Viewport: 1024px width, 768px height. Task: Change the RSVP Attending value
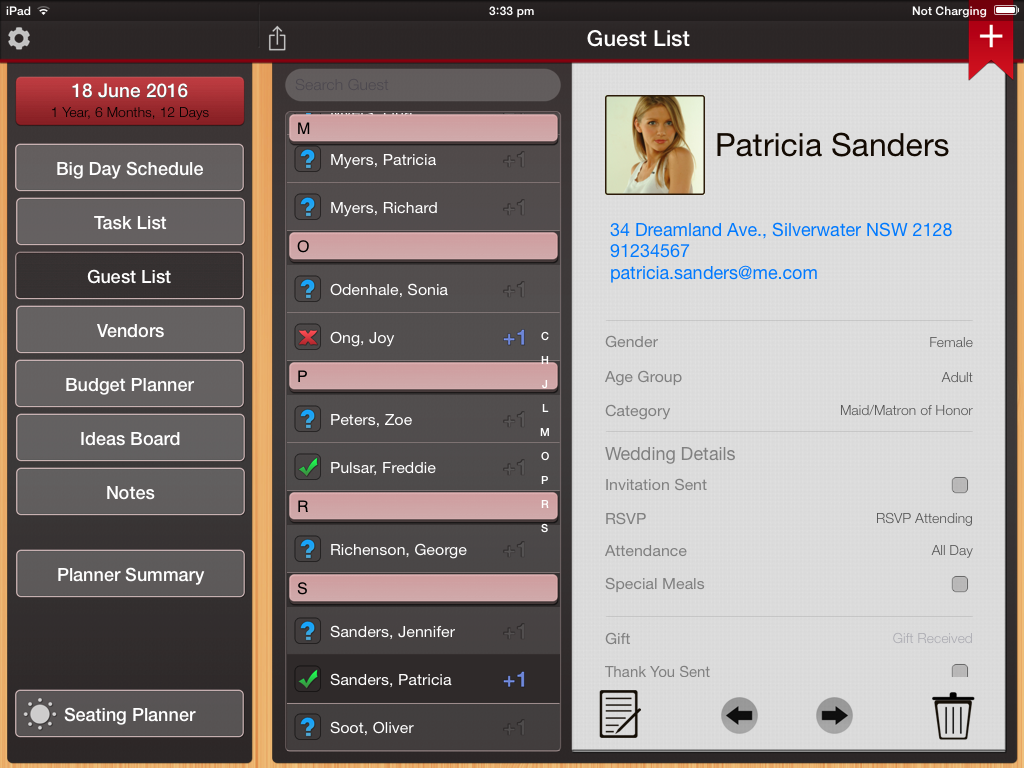pyautogui.click(x=923, y=519)
